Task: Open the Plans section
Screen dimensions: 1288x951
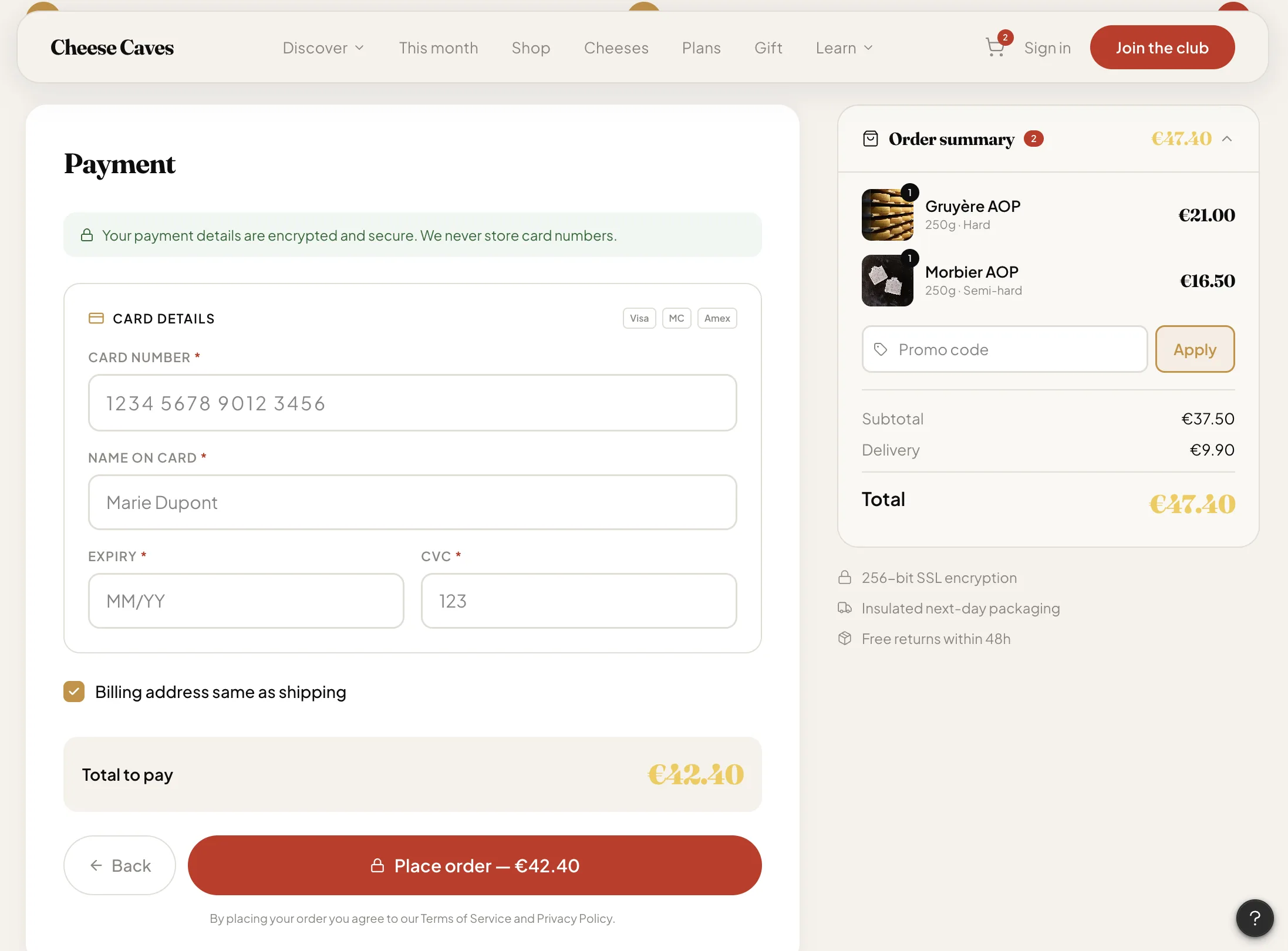Action: pos(701,47)
